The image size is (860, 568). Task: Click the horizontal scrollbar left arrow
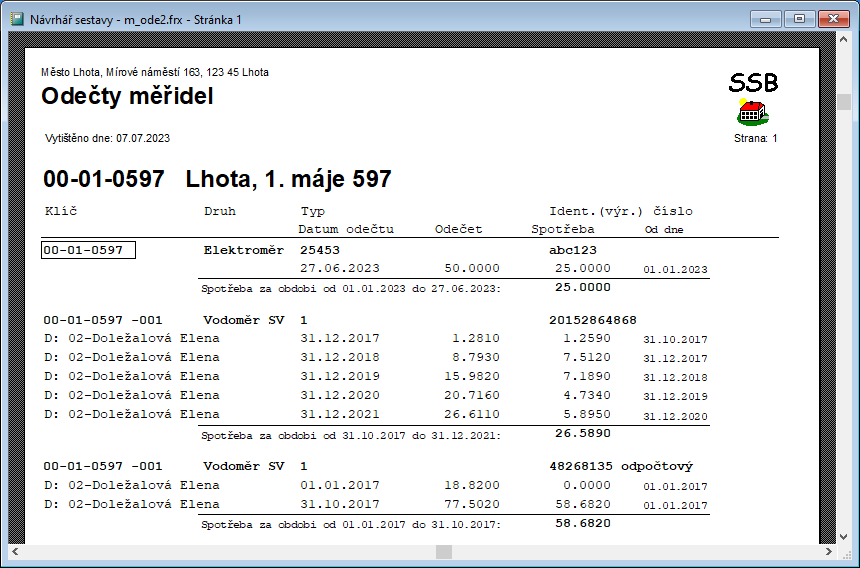coord(15,551)
